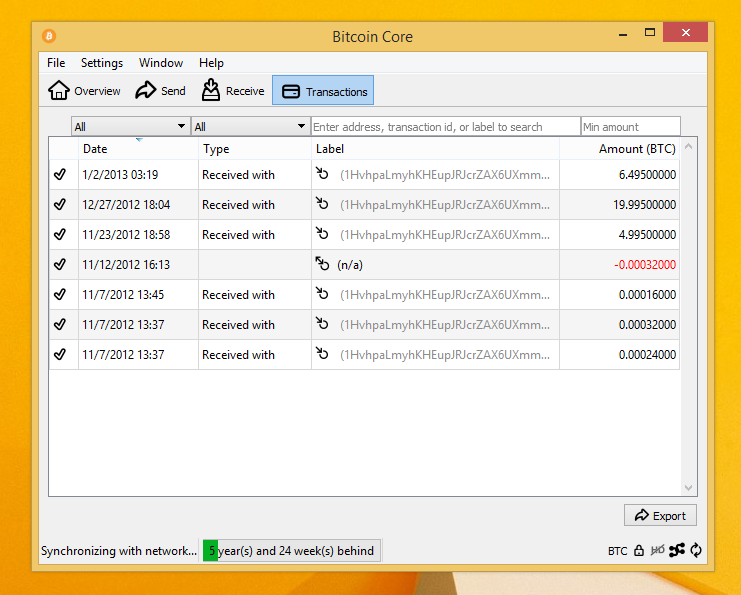Click Received with in 12/27/2012 row
The width and height of the screenshot is (741, 595).
coord(238,205)
